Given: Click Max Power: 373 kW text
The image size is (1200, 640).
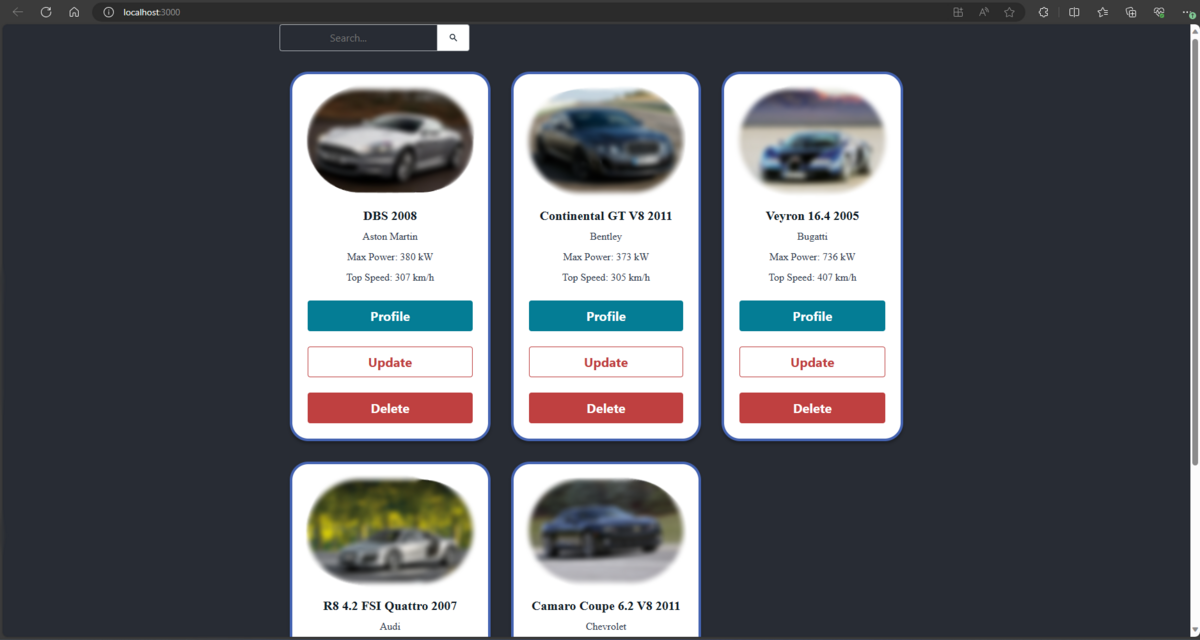Looking at the screenshot, I should coord(606,257).
